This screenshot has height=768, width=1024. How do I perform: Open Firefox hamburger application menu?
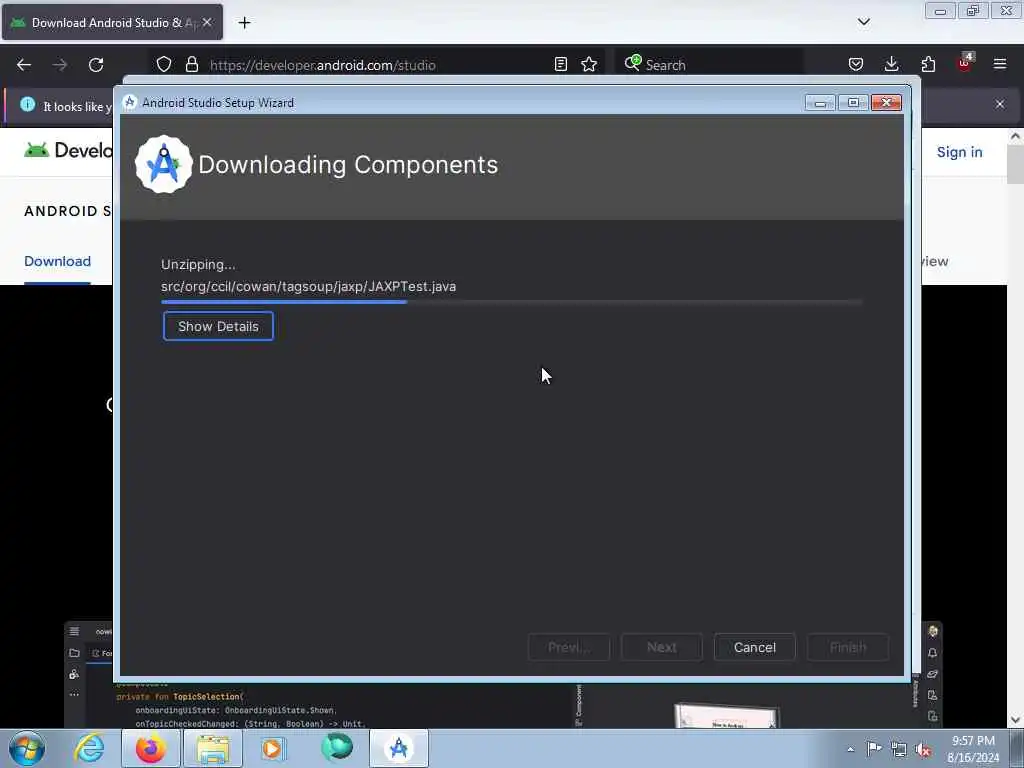click(1000, 64)
